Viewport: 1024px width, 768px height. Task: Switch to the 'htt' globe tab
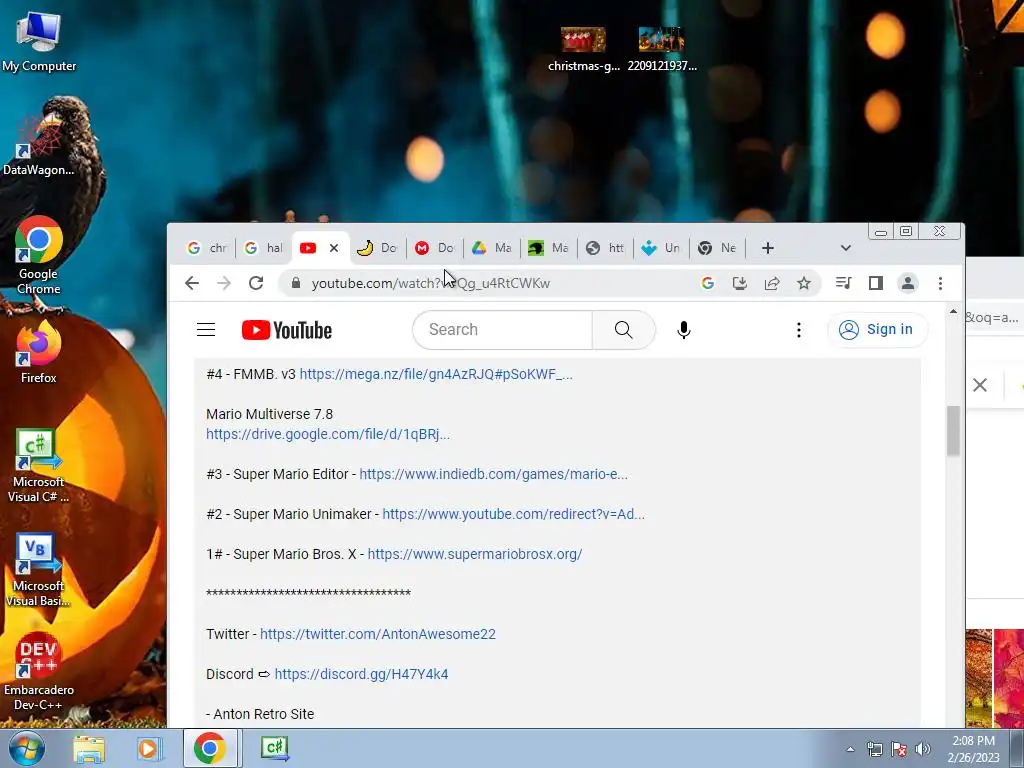(x=605, y=248)
